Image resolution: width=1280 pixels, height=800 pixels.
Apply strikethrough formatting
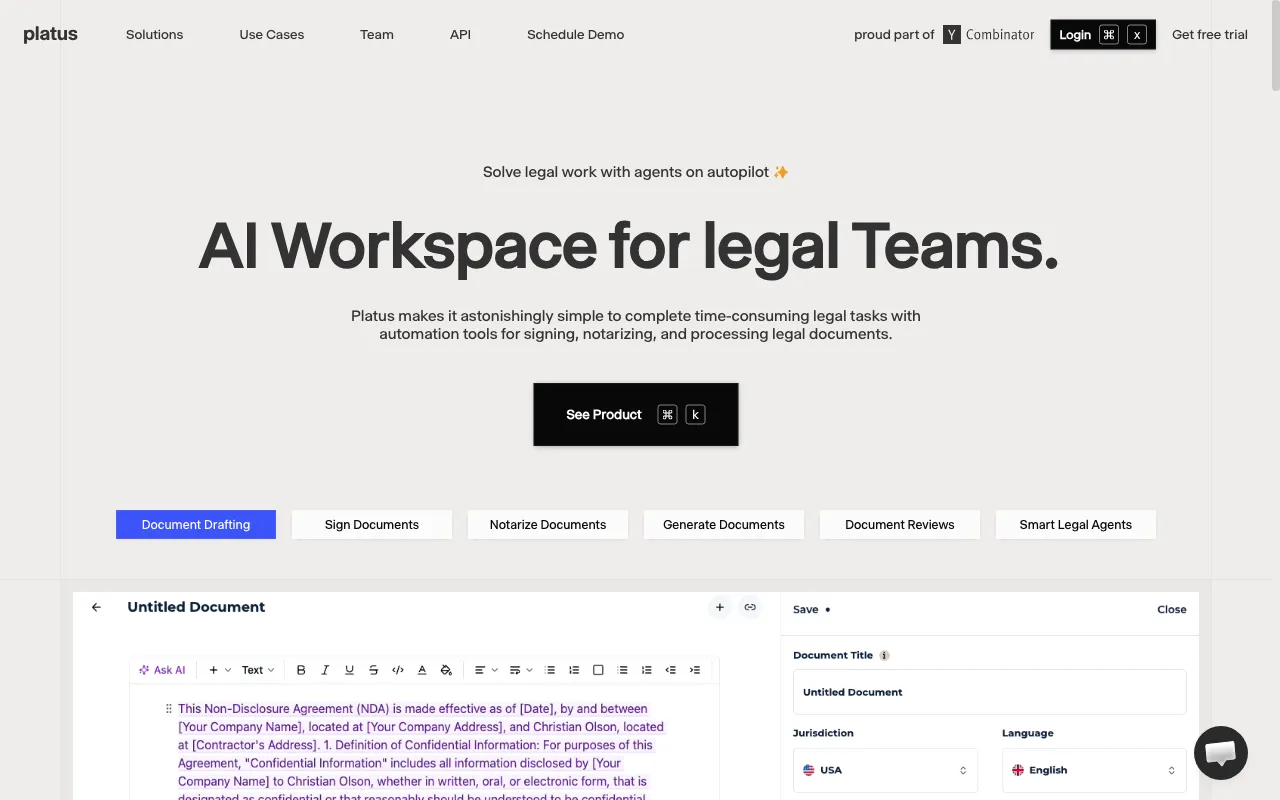373,670
